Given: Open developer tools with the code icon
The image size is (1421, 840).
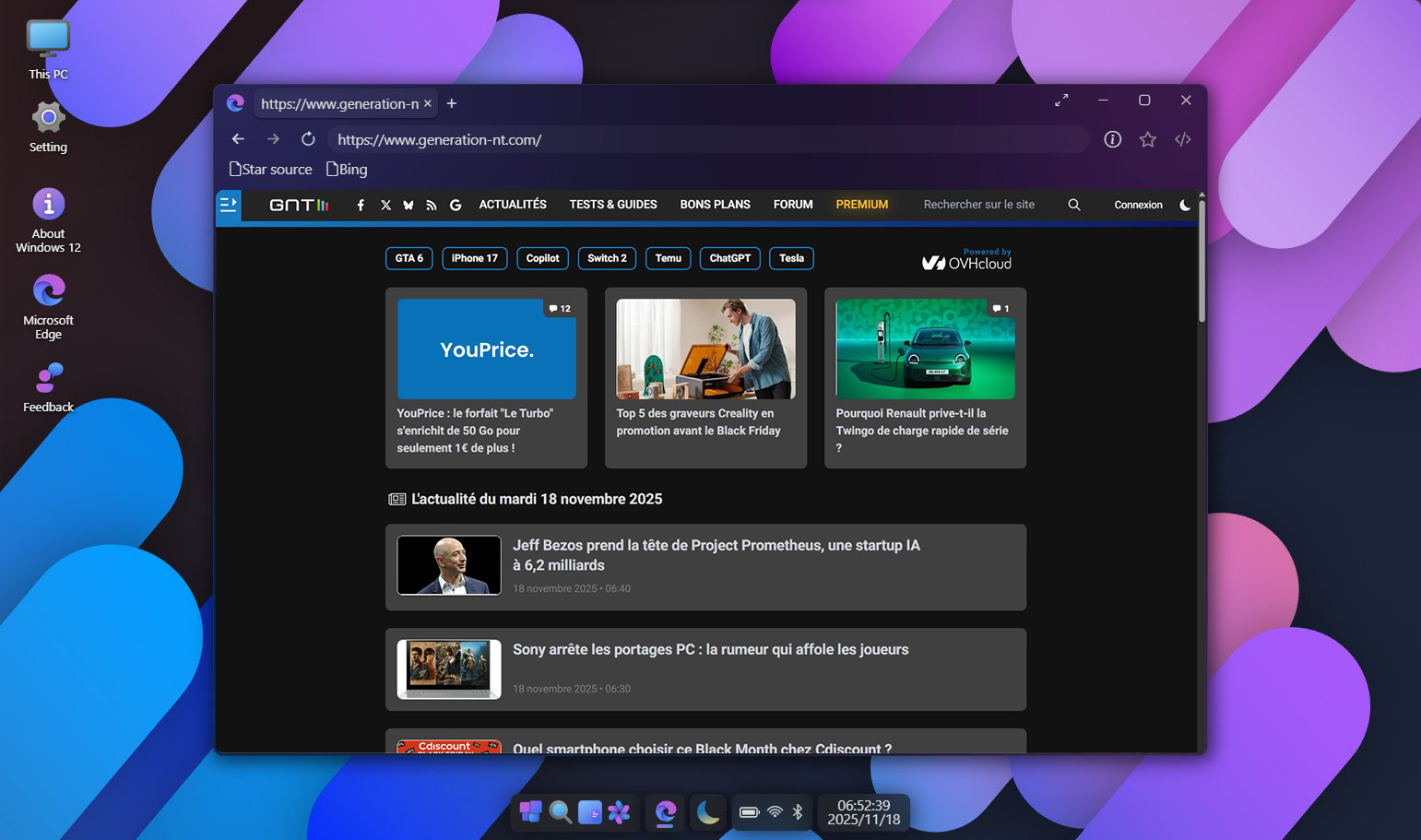Looking at the screenshot, I should 1183,139.
